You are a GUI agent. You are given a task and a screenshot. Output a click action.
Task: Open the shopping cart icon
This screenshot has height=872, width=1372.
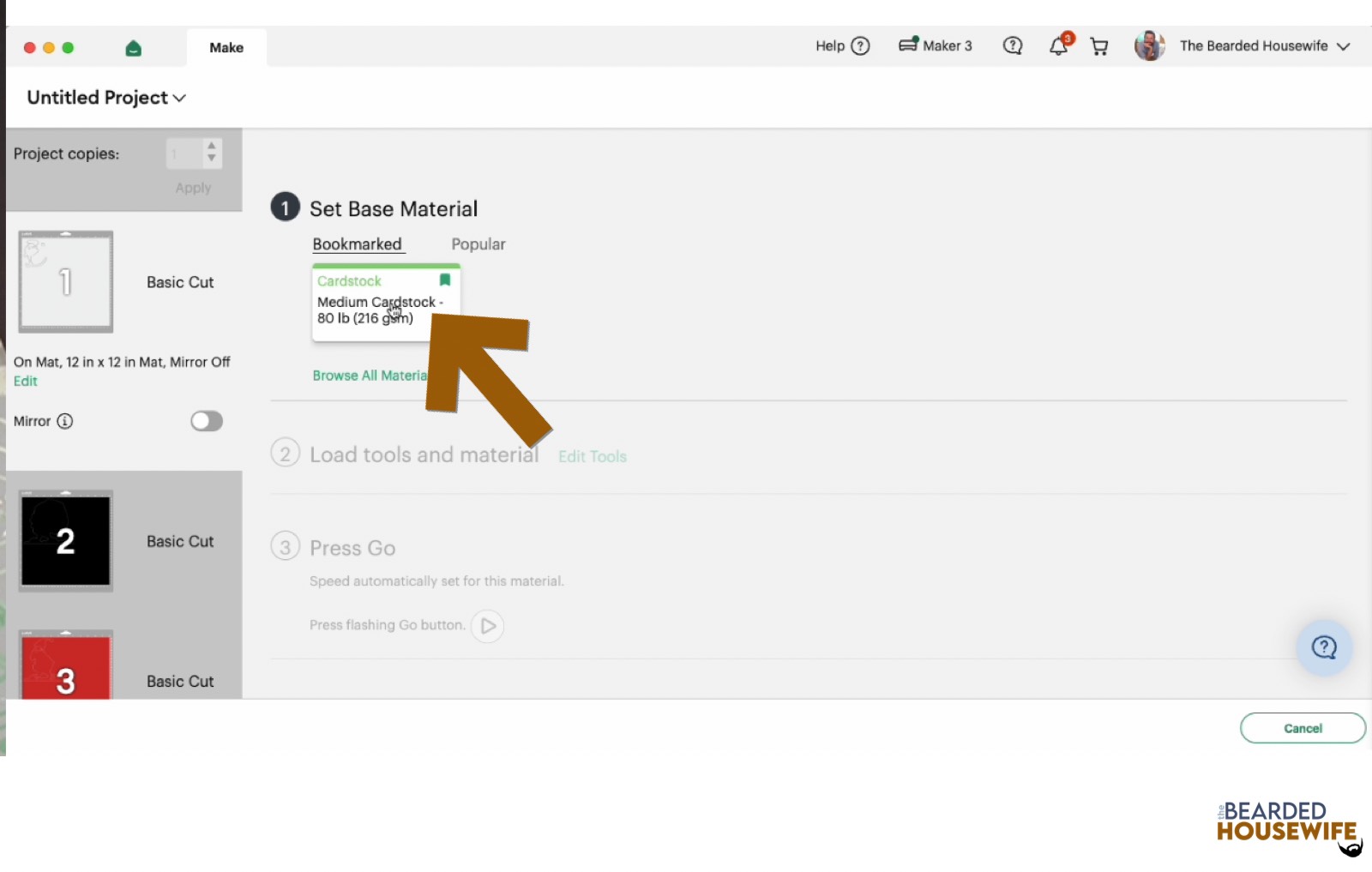1098,46
